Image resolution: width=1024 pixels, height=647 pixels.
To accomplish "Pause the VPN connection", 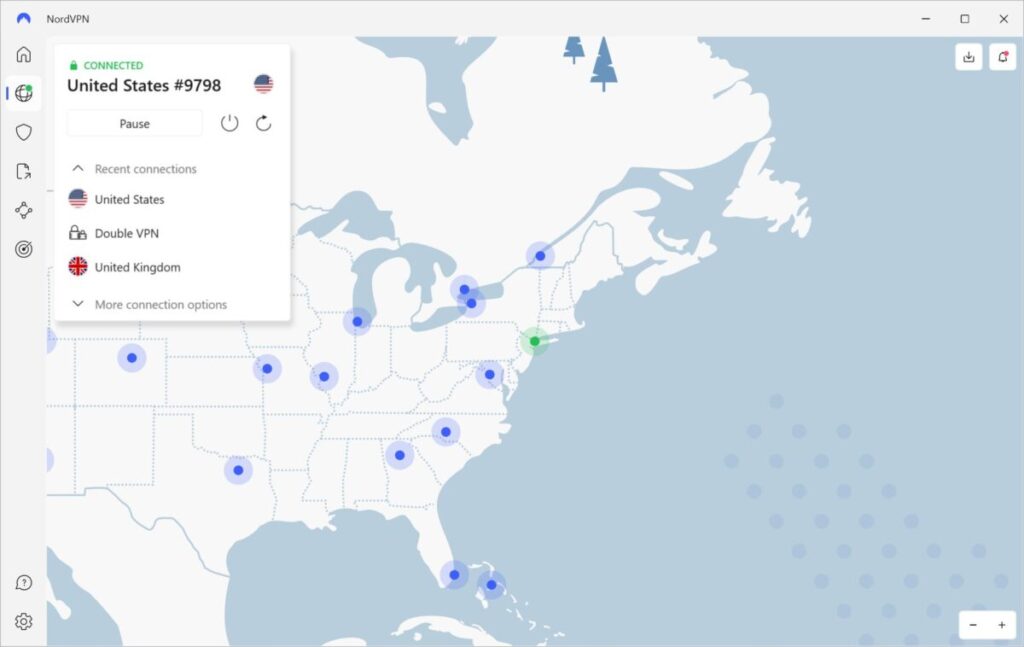I will point(135,123).
